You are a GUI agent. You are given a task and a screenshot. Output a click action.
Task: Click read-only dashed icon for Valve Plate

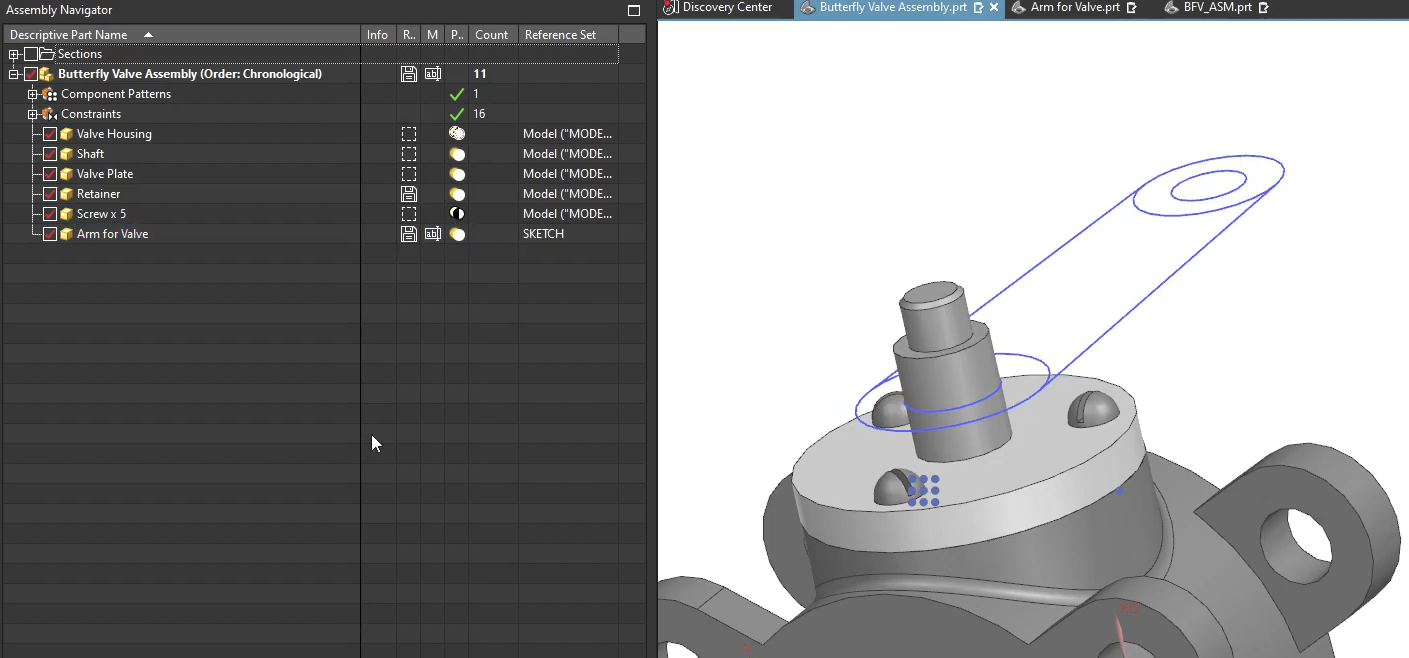[x=408, y=174]
